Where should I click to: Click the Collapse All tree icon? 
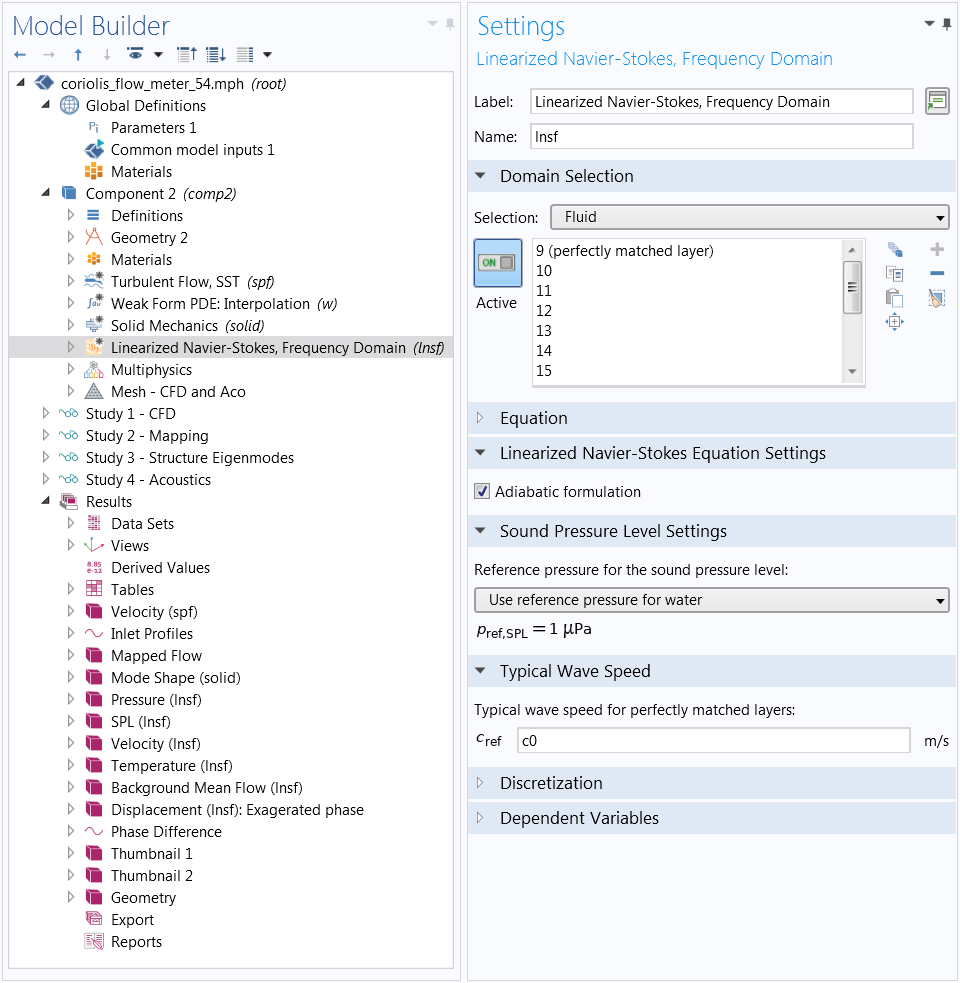tap(186, 55)
